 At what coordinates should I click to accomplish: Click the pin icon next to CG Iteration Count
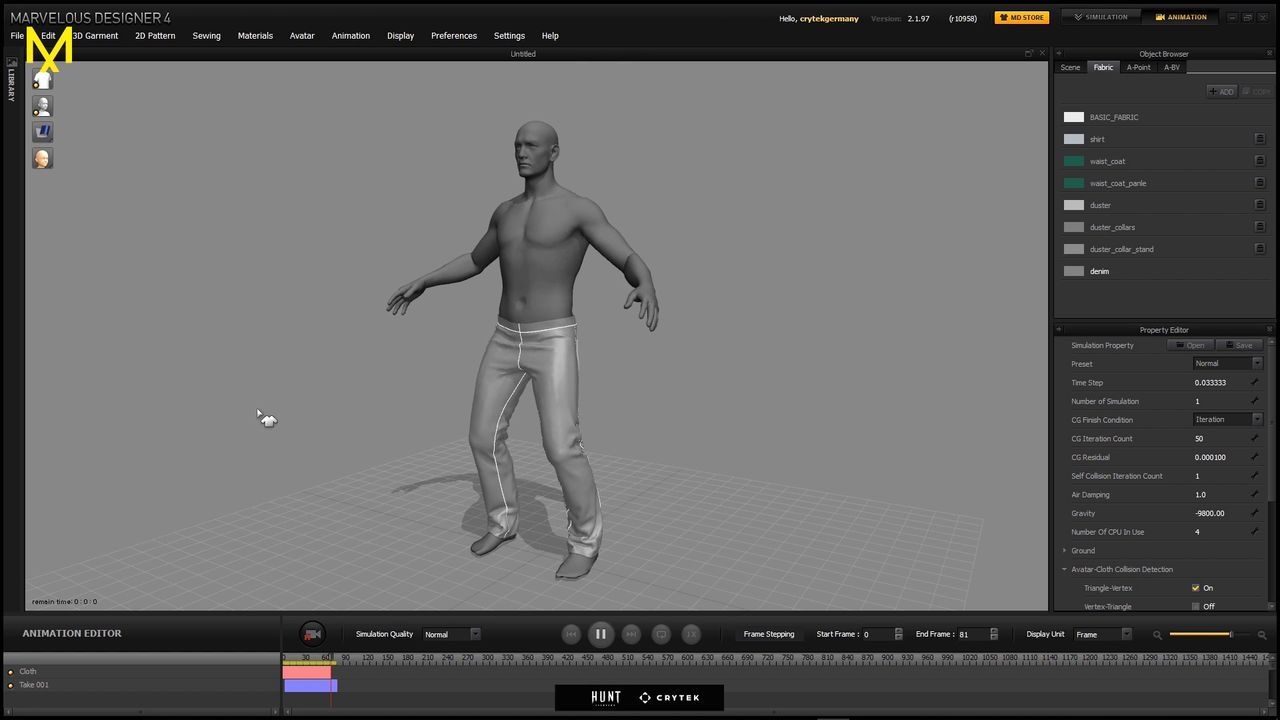tap(1255, 438)
